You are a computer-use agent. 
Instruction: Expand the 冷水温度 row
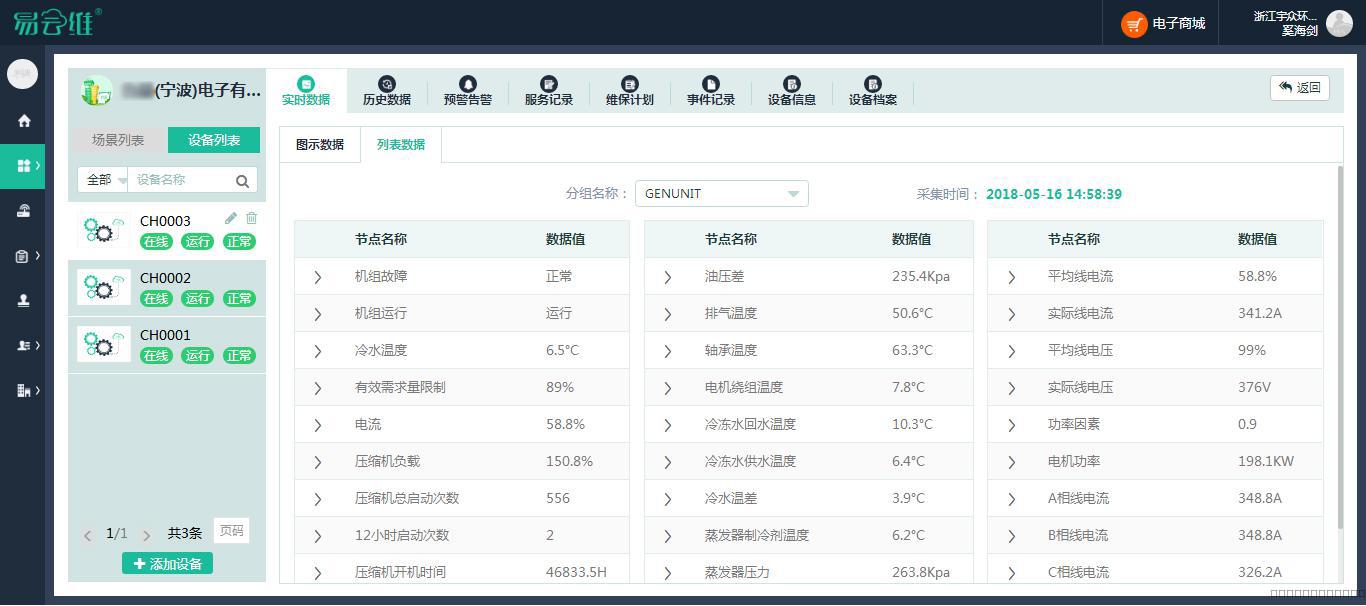pyautogui.click(x=318, y=351)
